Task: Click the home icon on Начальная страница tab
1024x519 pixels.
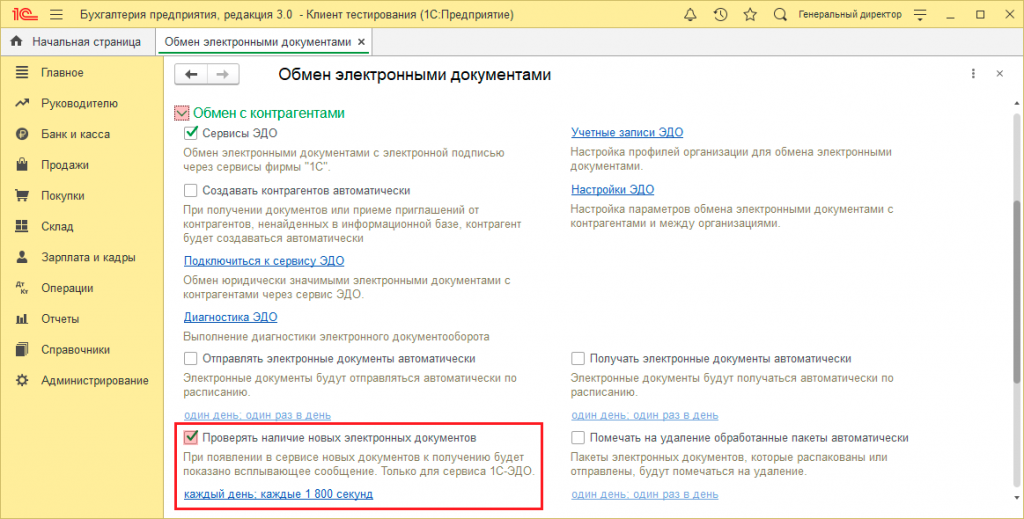Action: click(x=17, y=41)
